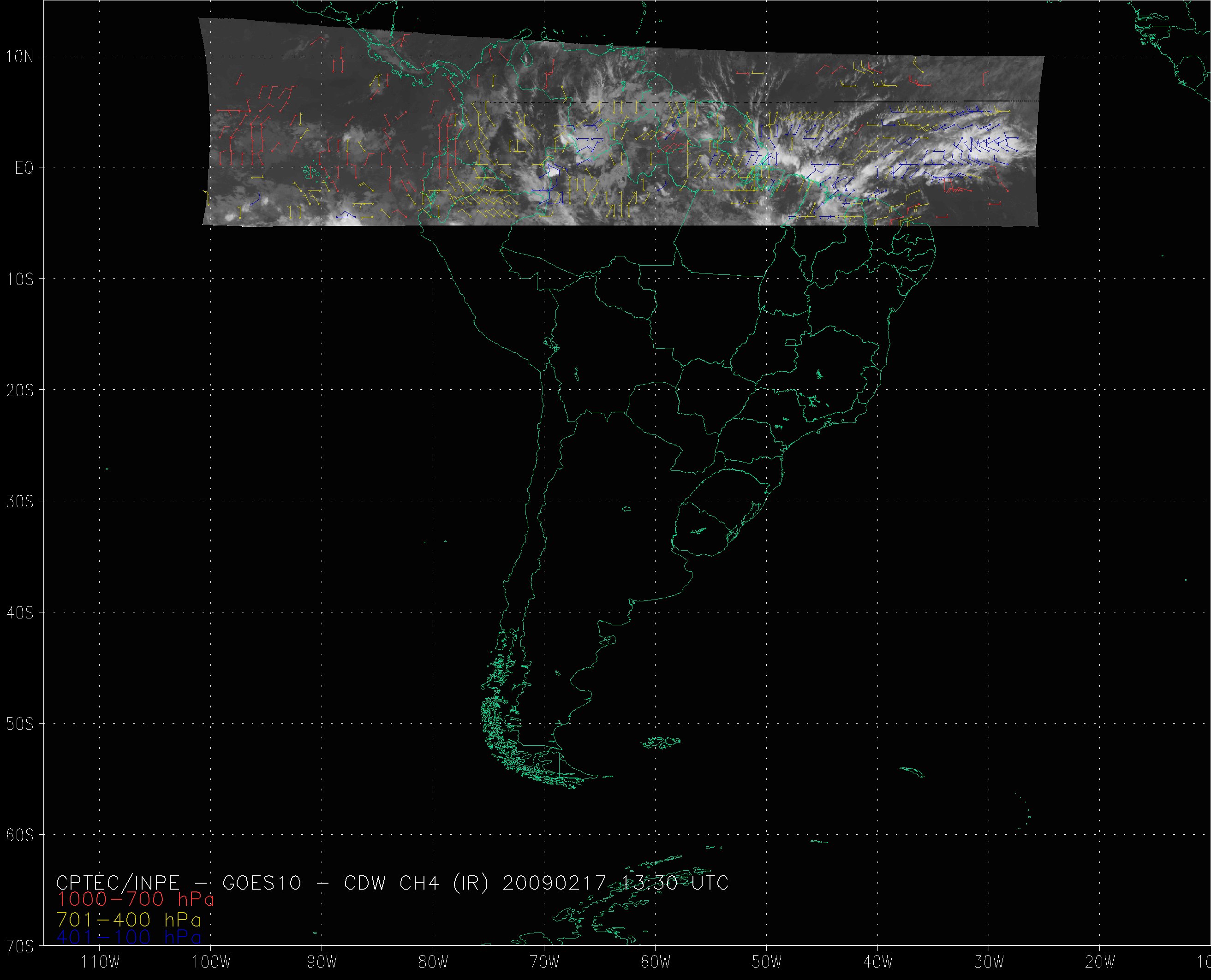Click the 80W longitude axis label
The height and width of the screenshot is (980, 1211).
click(434, 962)
